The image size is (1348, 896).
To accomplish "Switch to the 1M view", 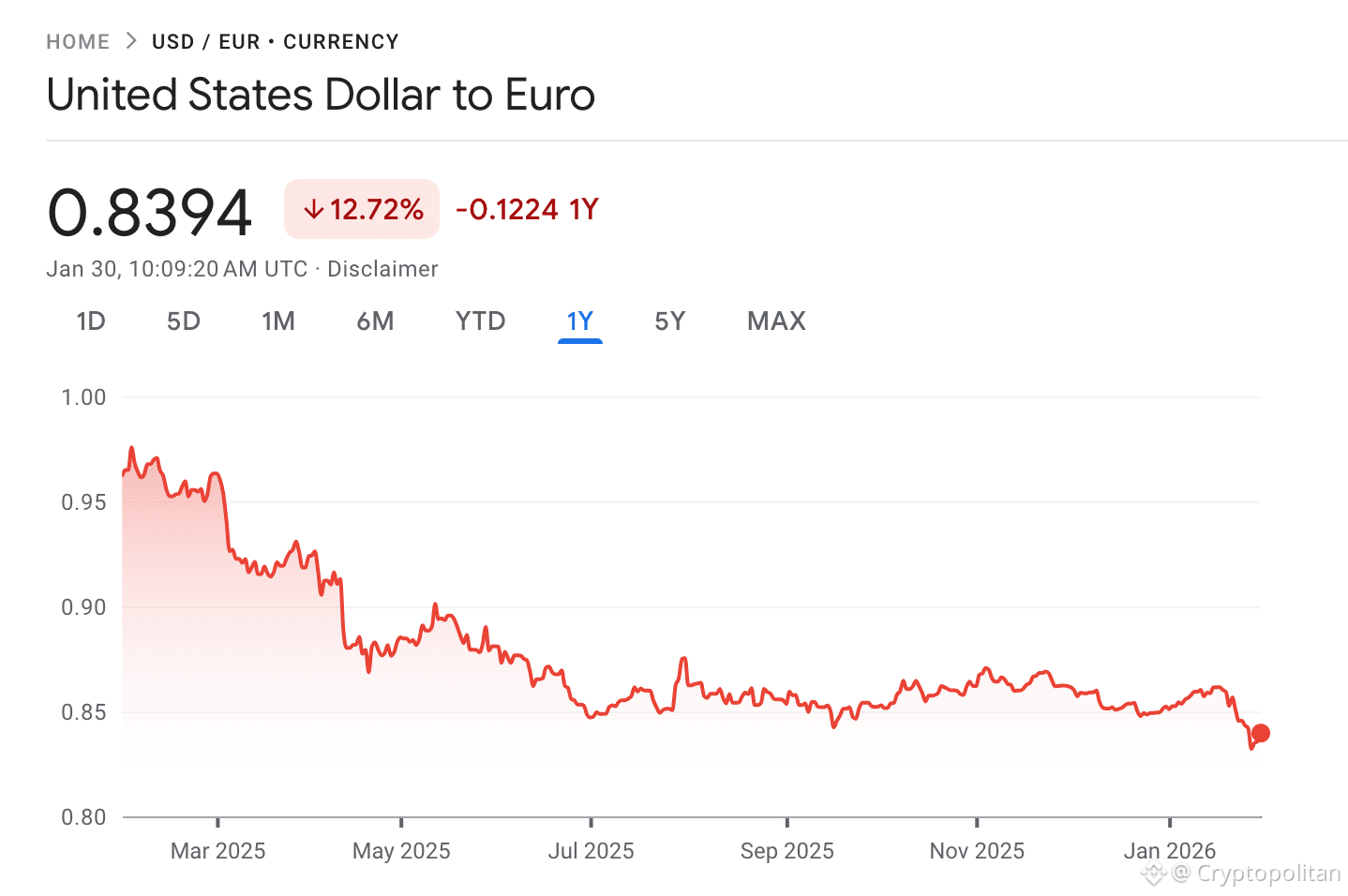I will click(278, 321).
